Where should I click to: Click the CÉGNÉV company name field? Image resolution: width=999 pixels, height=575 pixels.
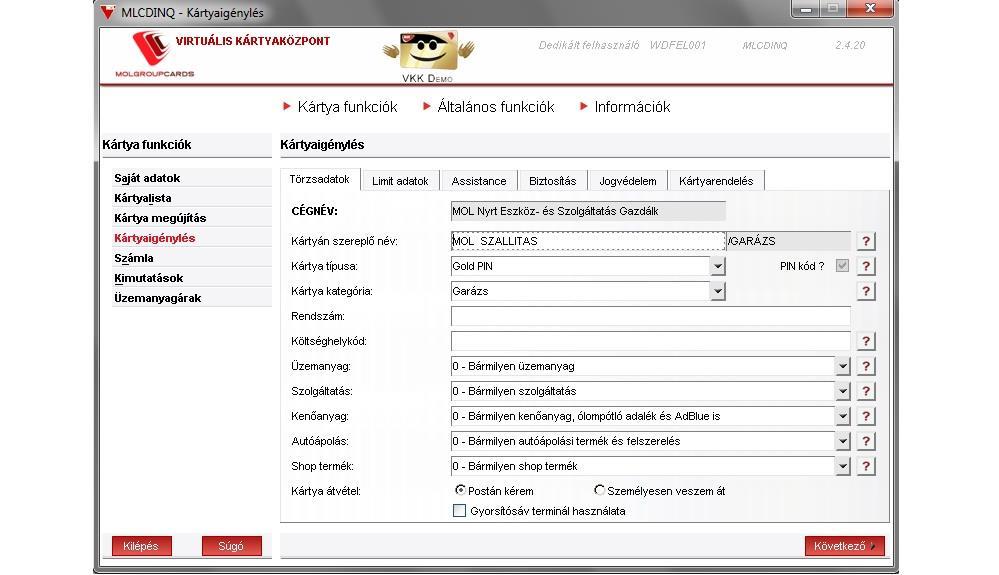coord(588,211)
